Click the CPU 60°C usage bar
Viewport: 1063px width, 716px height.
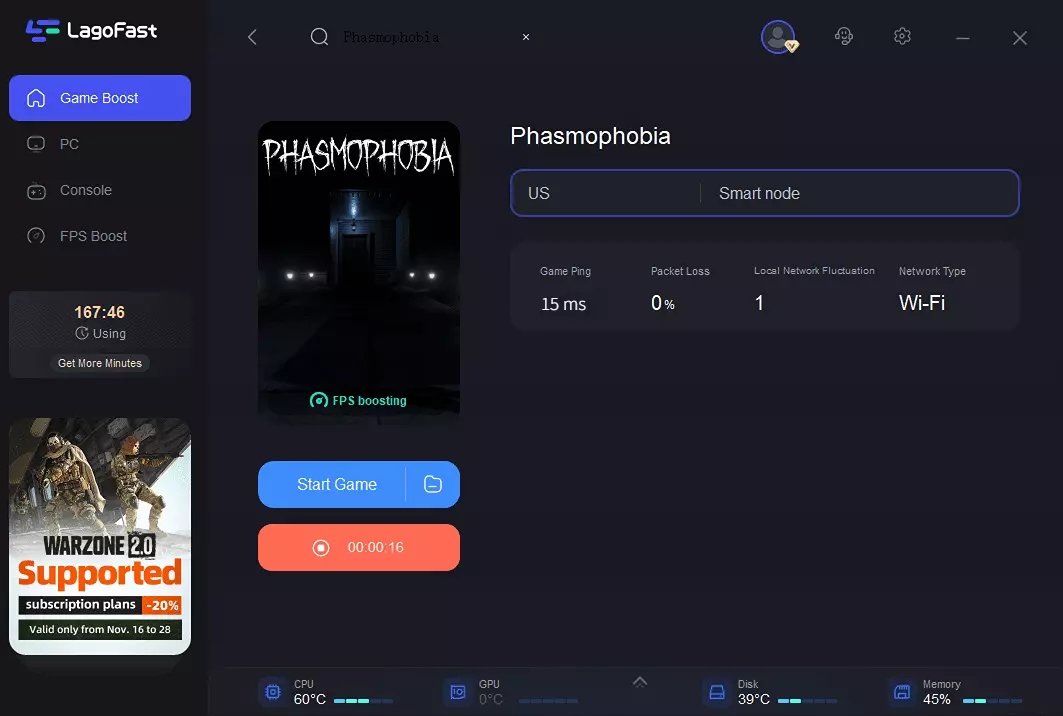(363, 700)
